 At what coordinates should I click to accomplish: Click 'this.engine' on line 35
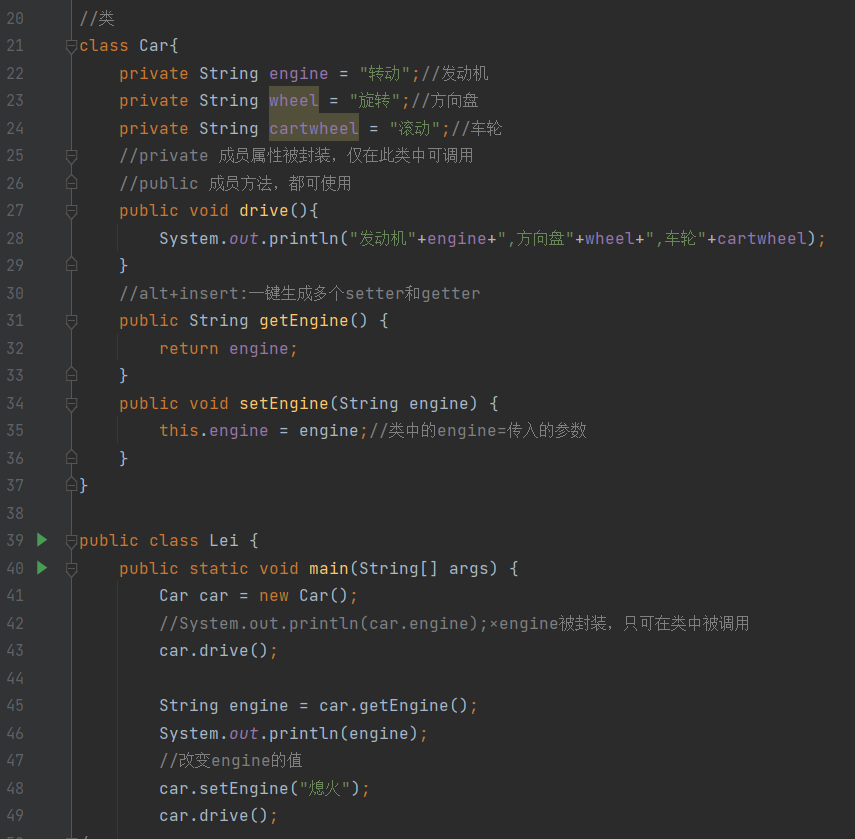(x=214, y=431)
